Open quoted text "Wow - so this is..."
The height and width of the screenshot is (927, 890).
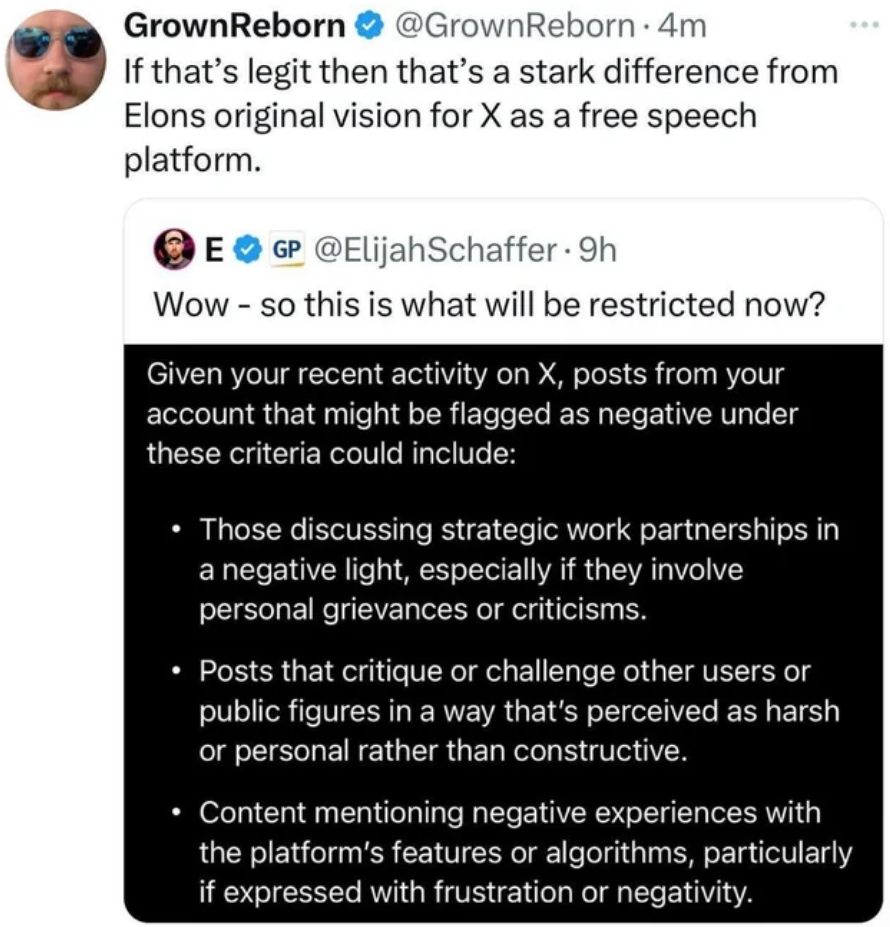(x=486, y=303)
